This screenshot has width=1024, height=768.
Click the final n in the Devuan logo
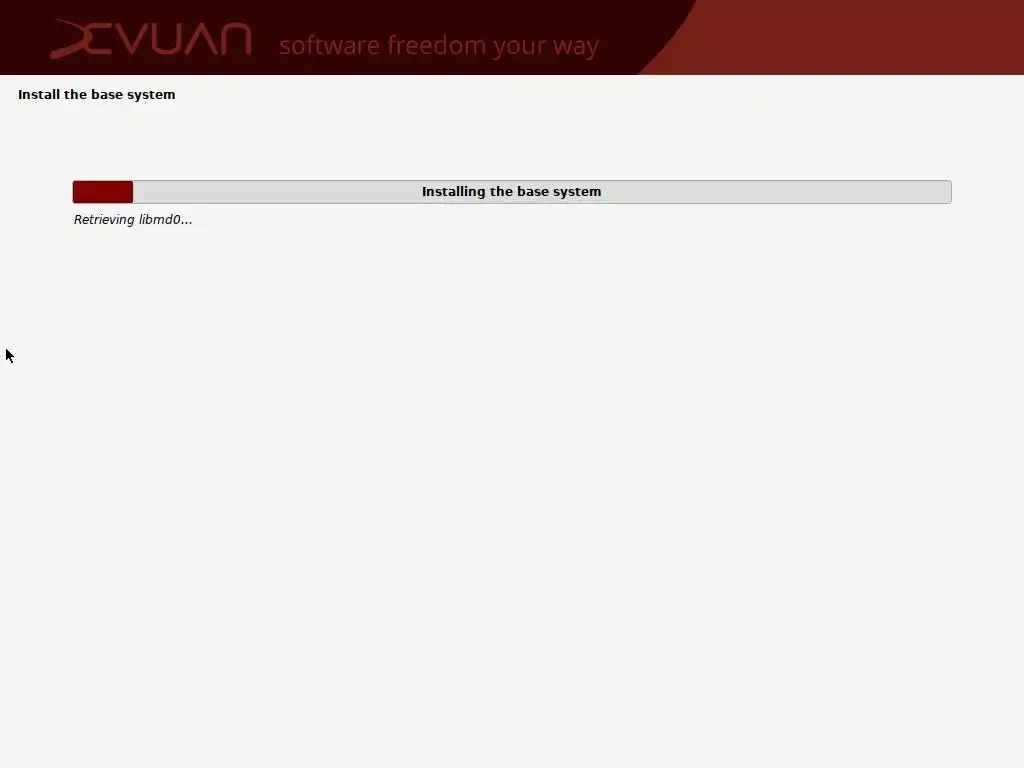coord(235,39)
